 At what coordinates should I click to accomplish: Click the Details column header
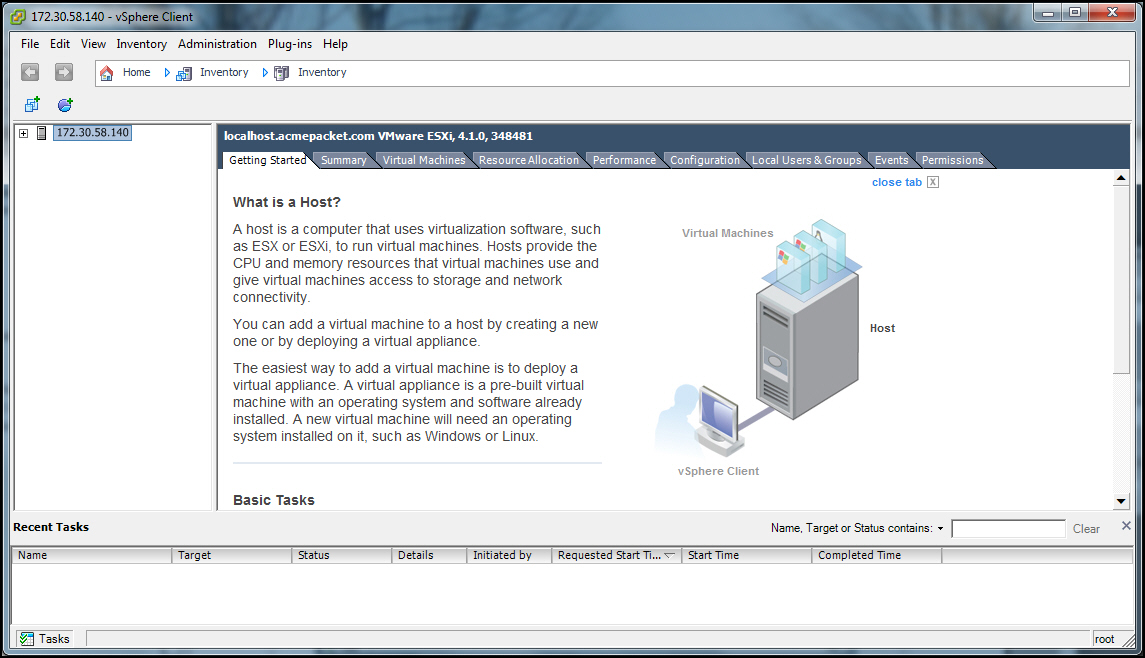429,555
